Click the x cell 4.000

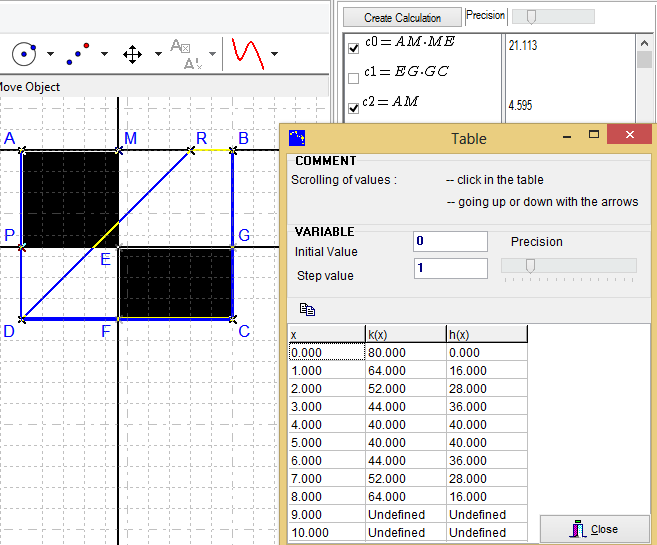tap(327, 424)
